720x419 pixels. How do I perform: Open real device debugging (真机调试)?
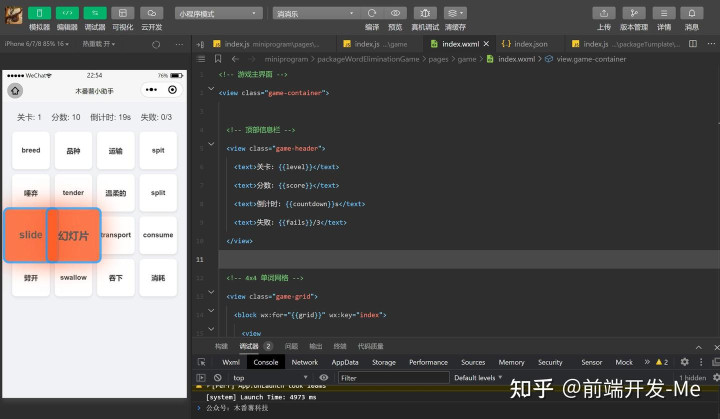coord(425,13)
